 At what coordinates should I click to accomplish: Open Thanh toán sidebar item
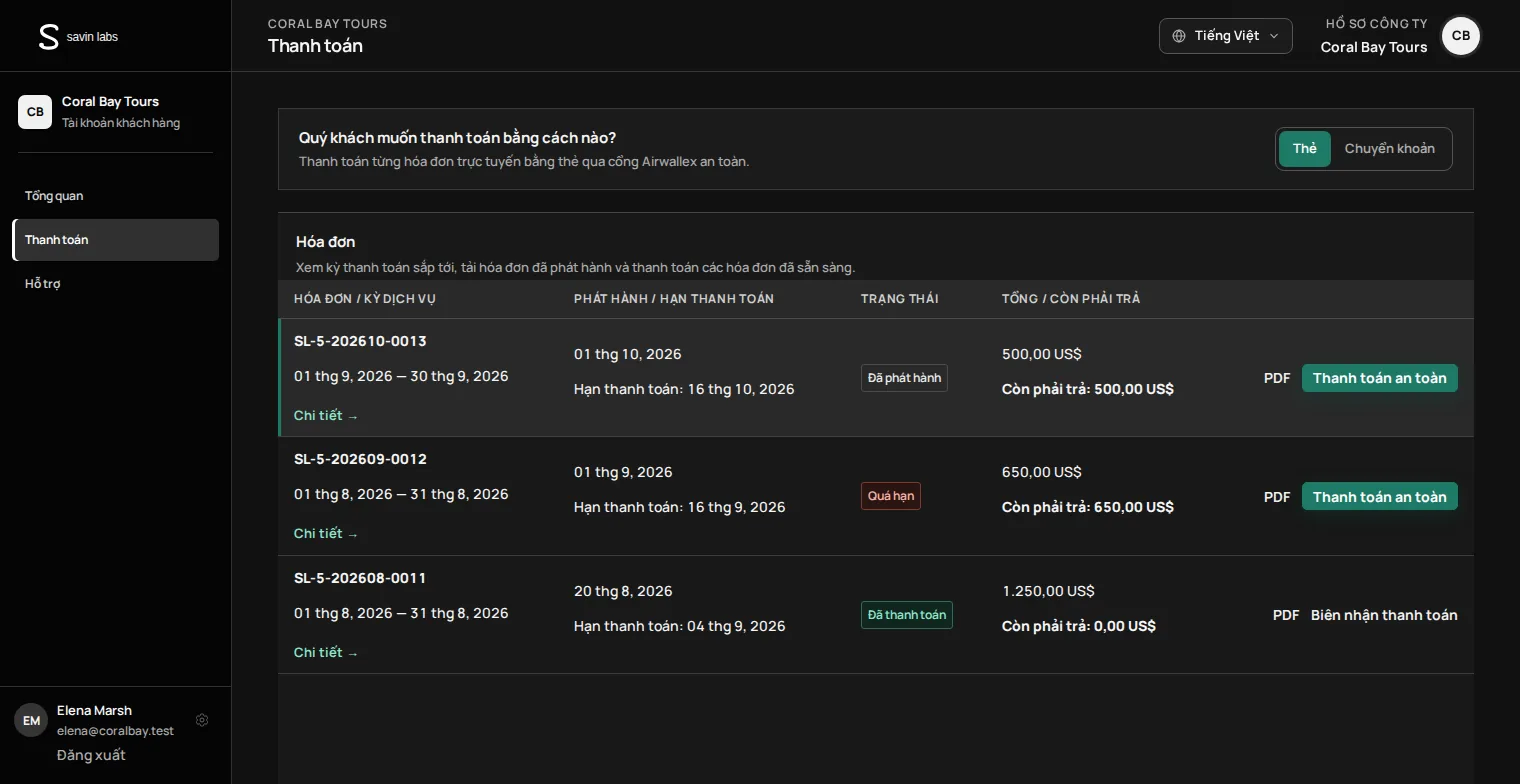[x=115, y=240]
